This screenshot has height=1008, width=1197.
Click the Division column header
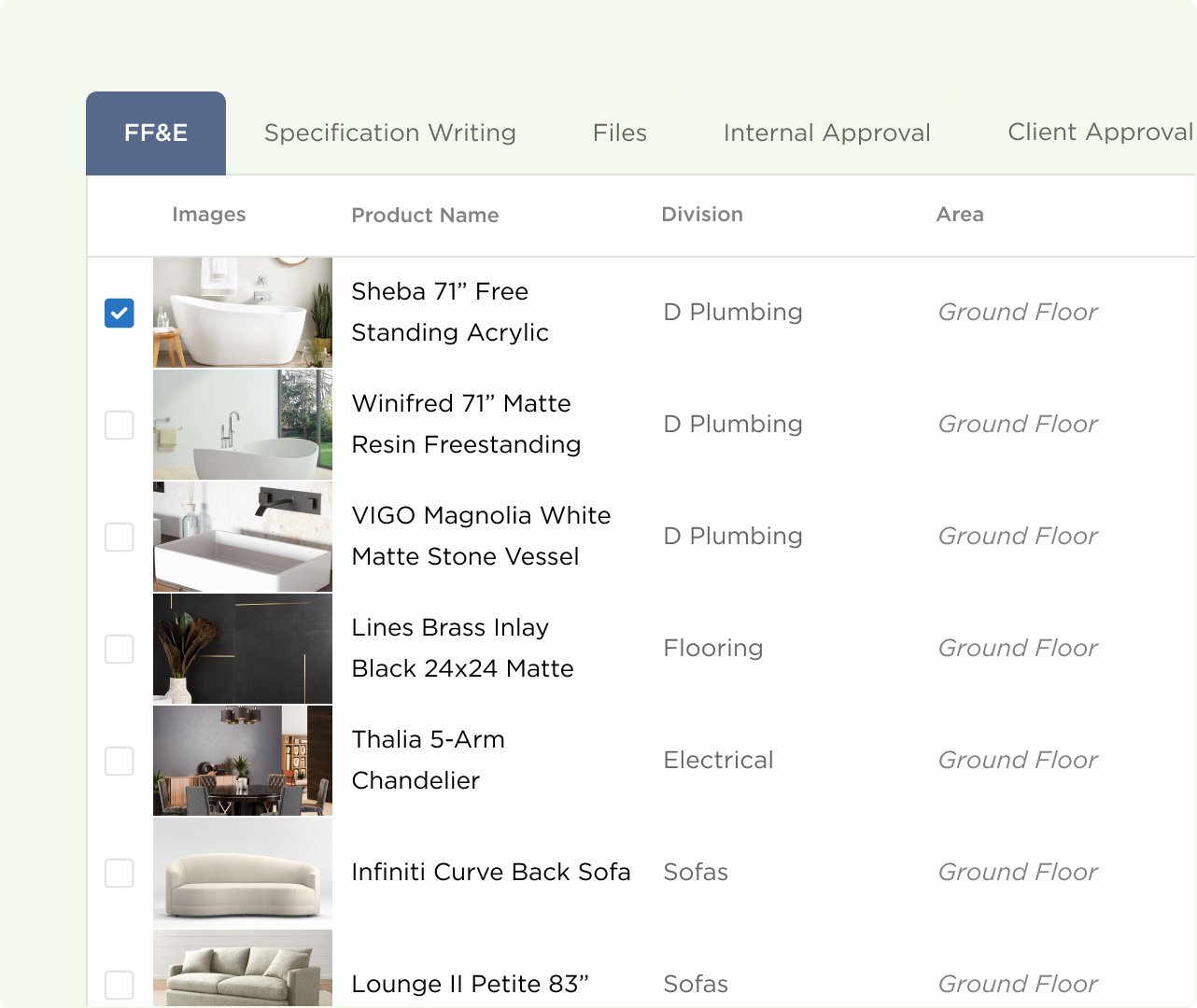(701, 215)
